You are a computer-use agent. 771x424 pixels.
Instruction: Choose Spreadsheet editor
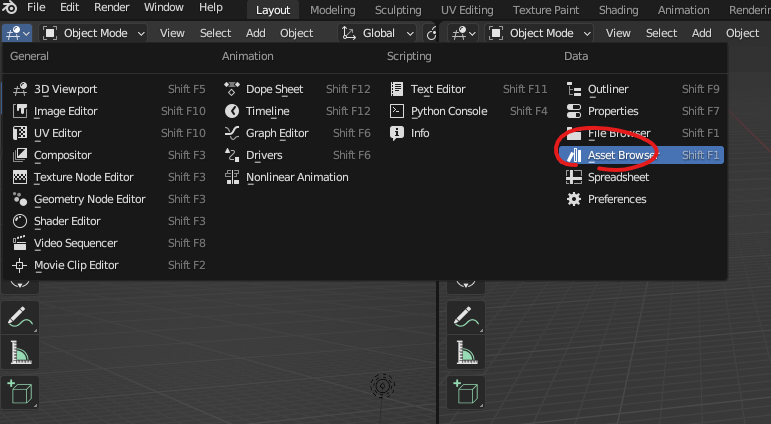642,177
